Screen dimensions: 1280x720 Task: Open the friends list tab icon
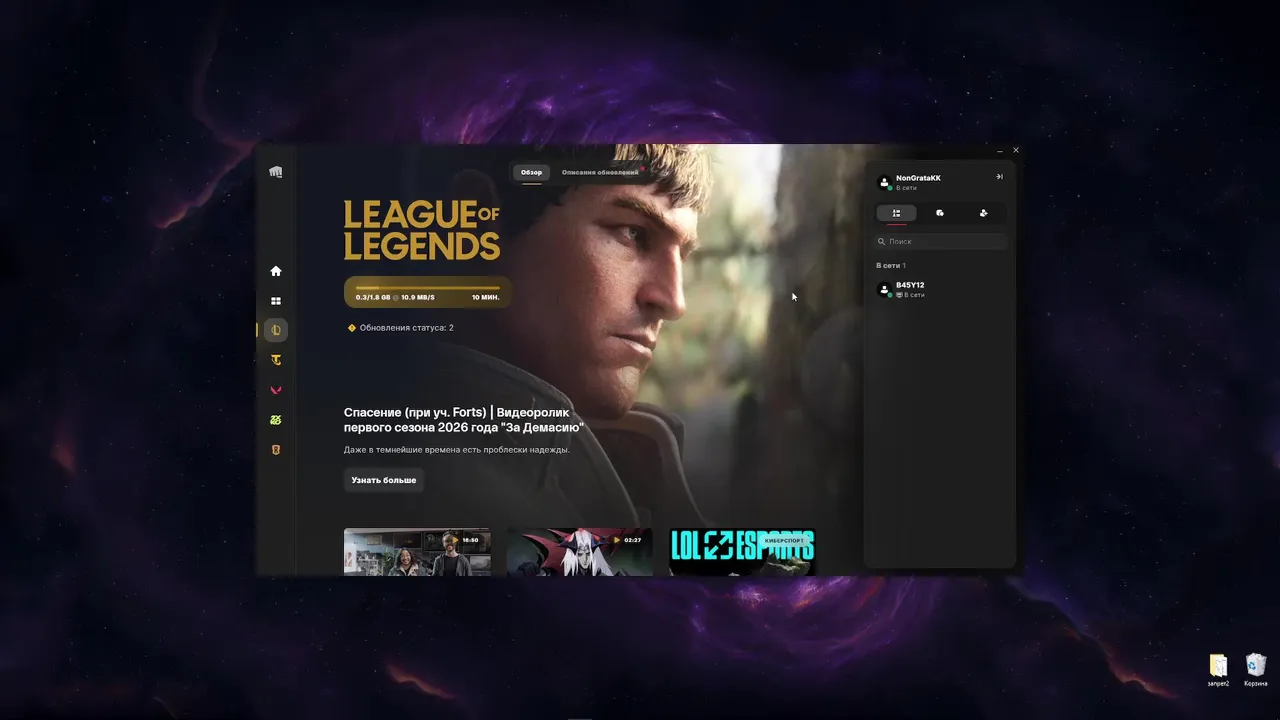896,213
